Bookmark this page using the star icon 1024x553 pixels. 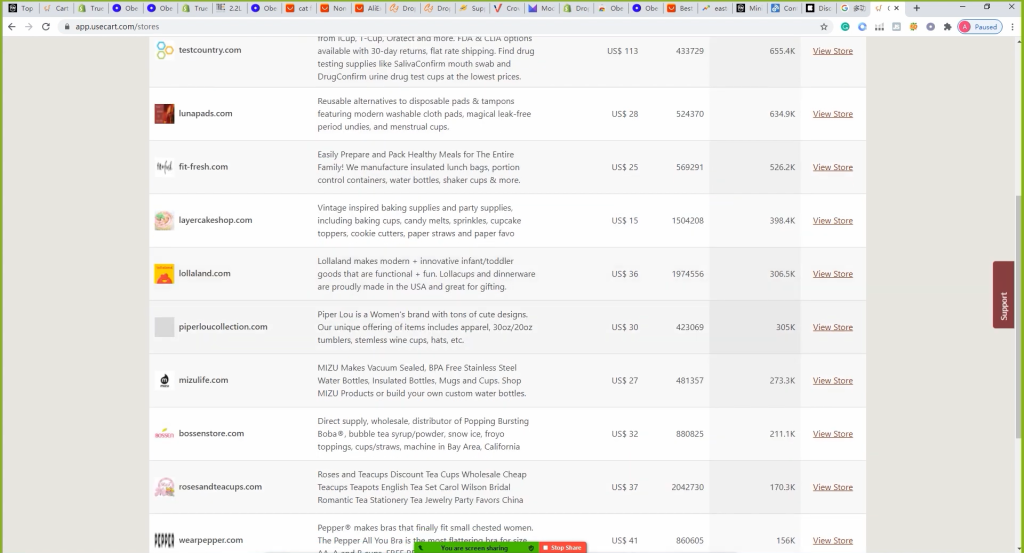click(823, 27)
